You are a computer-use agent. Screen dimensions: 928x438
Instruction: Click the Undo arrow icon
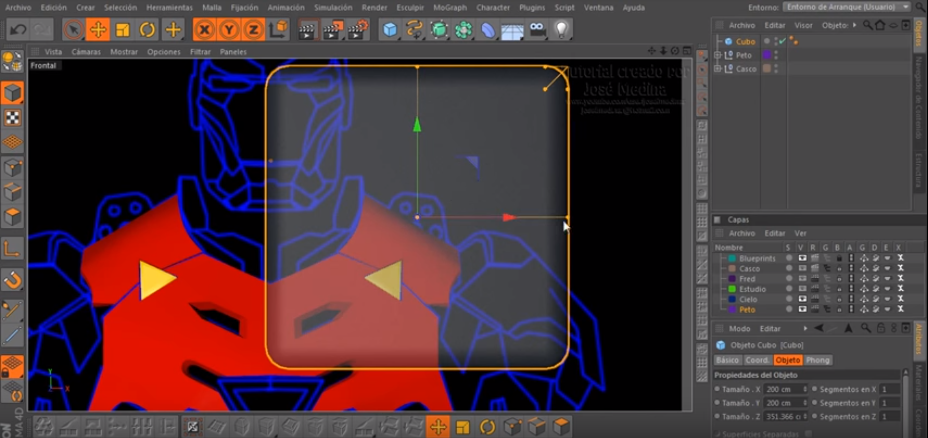tap(18, 29)
